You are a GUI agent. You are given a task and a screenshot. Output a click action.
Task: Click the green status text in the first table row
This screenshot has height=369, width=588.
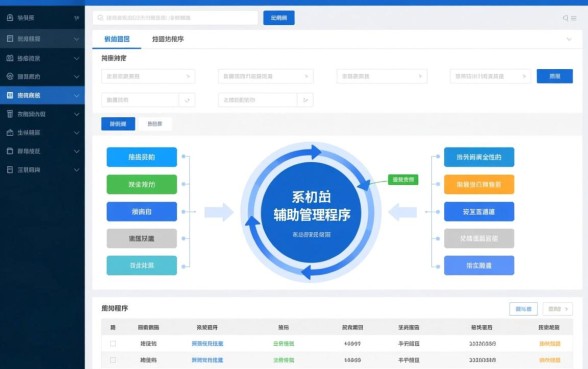pyautogui.click(x=284, y=344)
